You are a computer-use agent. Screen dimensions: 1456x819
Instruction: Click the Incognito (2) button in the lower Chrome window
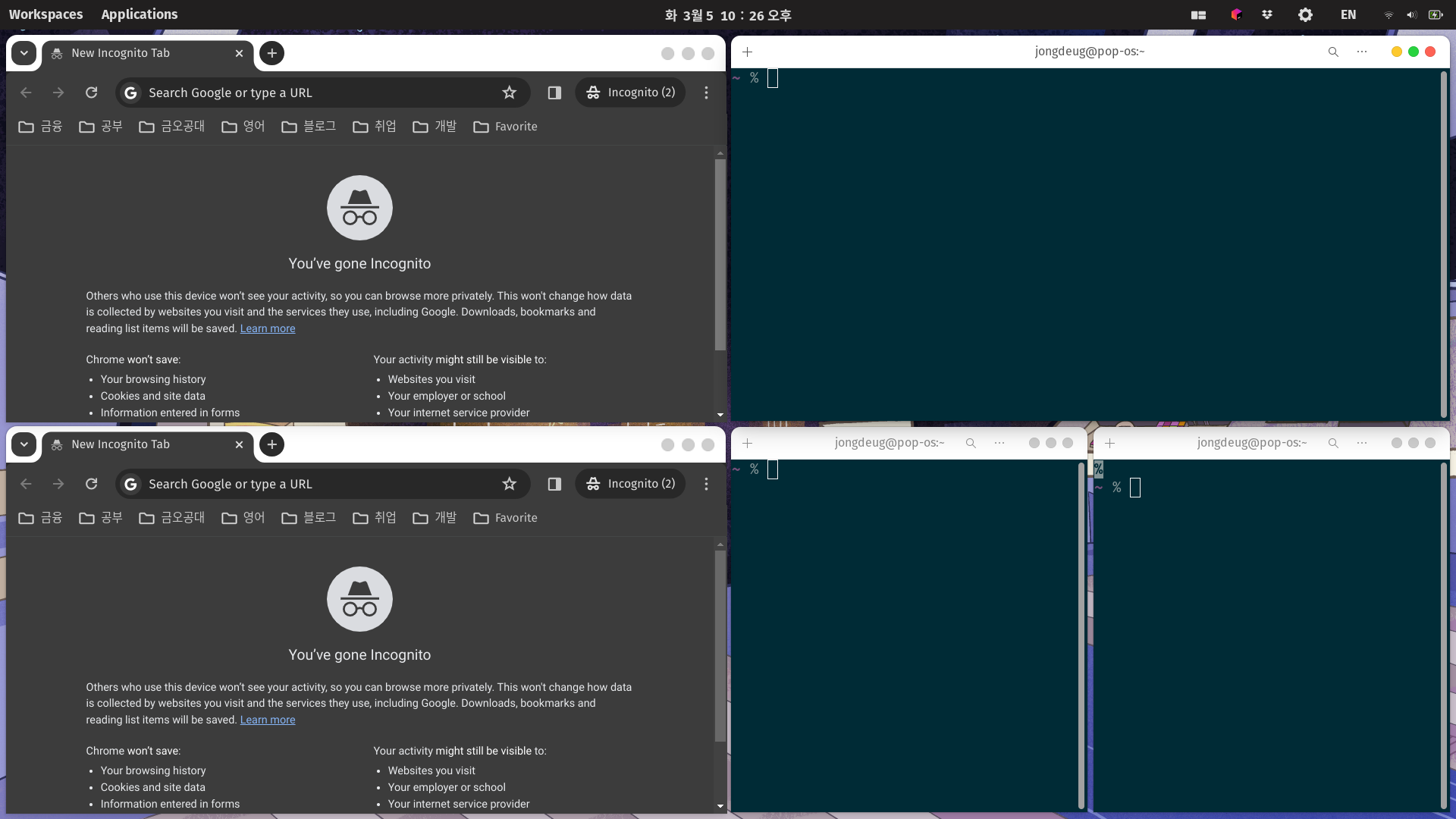630,484
